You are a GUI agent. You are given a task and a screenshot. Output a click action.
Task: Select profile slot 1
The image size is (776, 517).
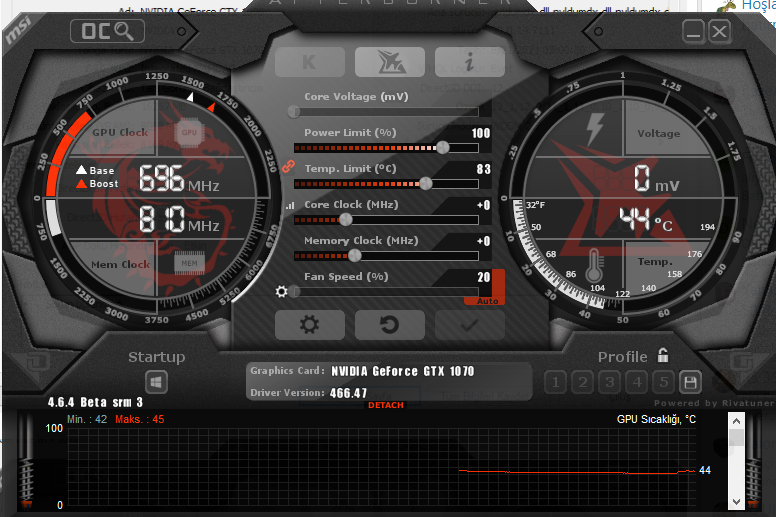click(556, 382)
